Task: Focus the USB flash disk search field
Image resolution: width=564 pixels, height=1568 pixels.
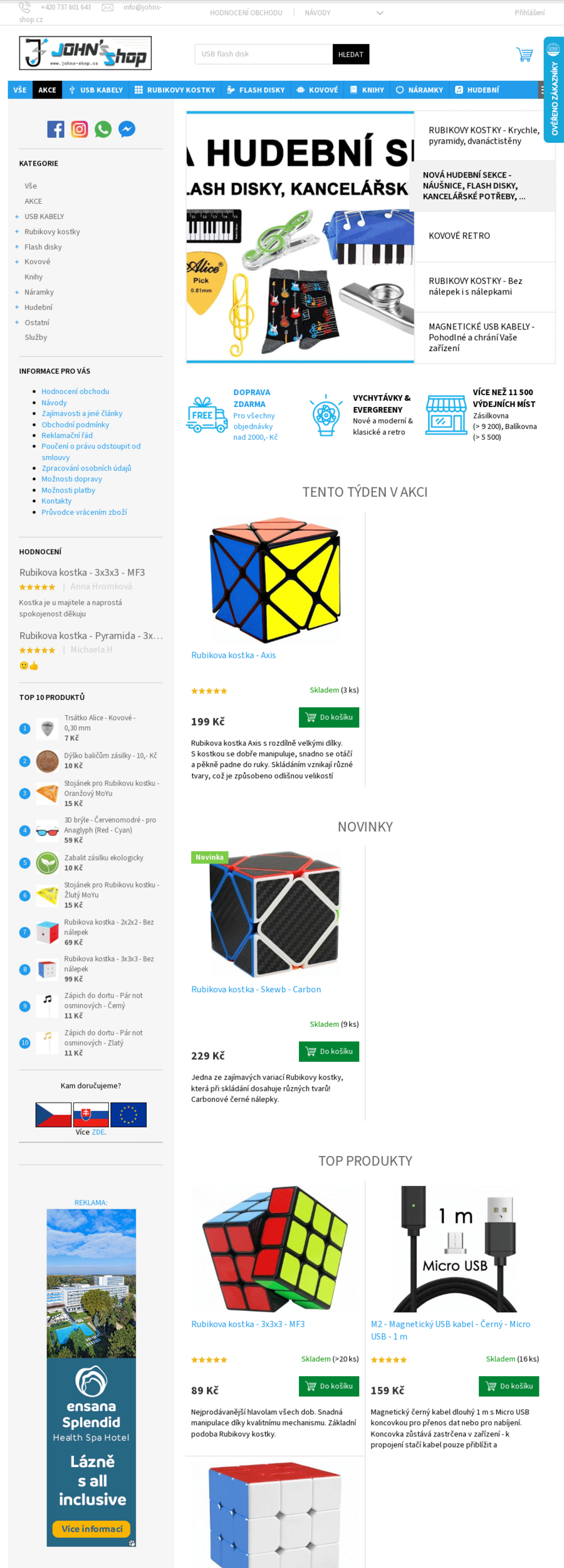Action: [x=264, y=55]
